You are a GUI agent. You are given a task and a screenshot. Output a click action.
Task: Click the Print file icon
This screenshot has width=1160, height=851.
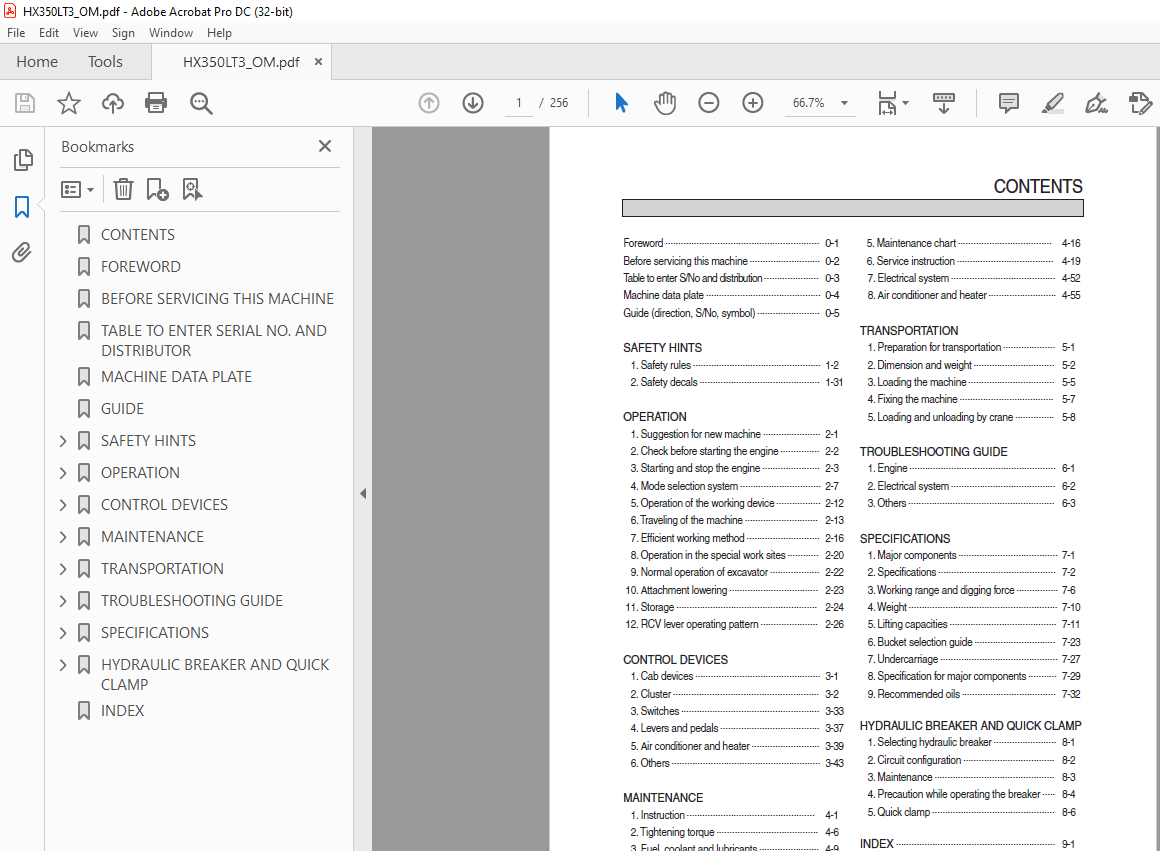156,103
